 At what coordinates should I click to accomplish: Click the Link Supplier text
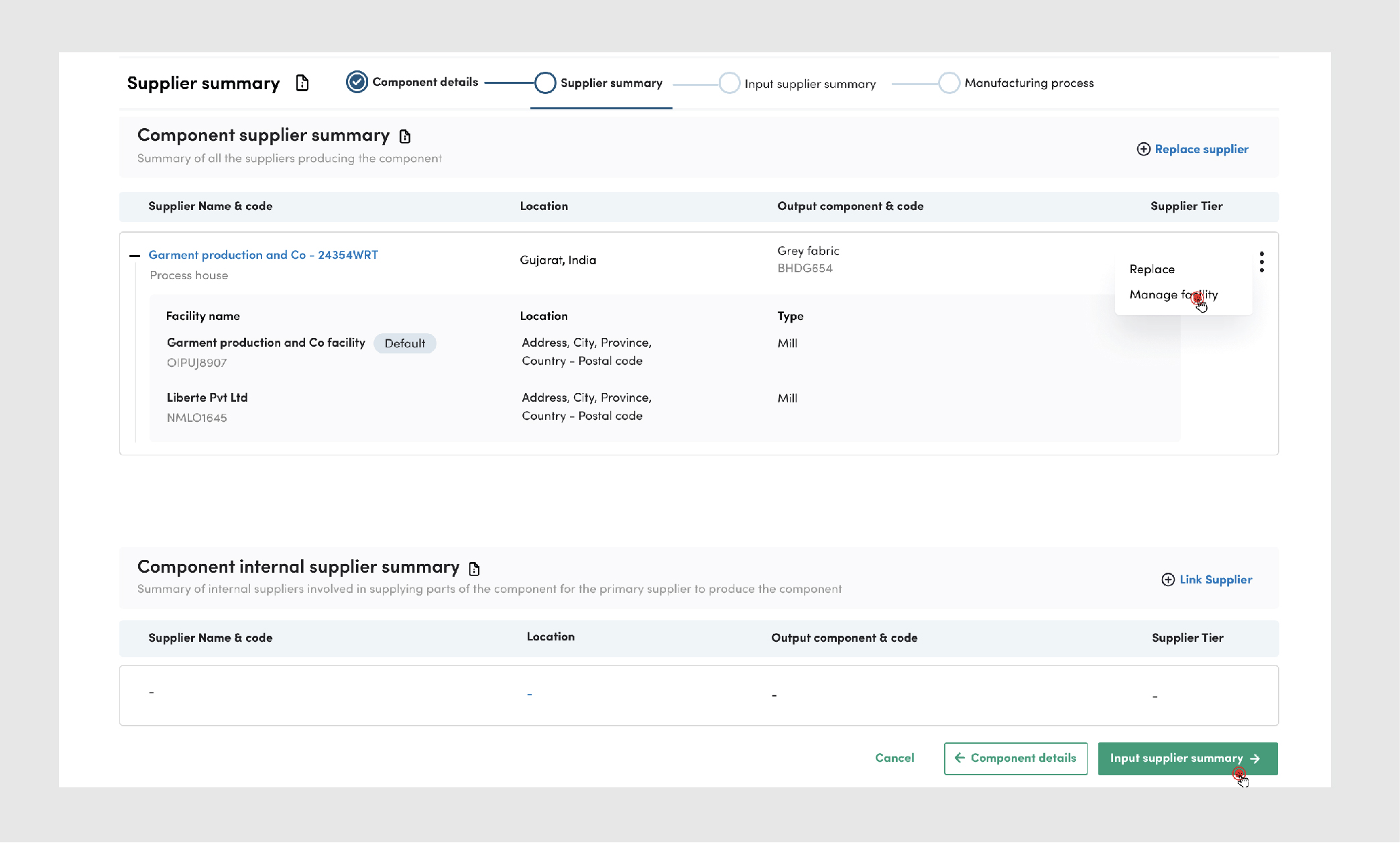[1215, 580]
